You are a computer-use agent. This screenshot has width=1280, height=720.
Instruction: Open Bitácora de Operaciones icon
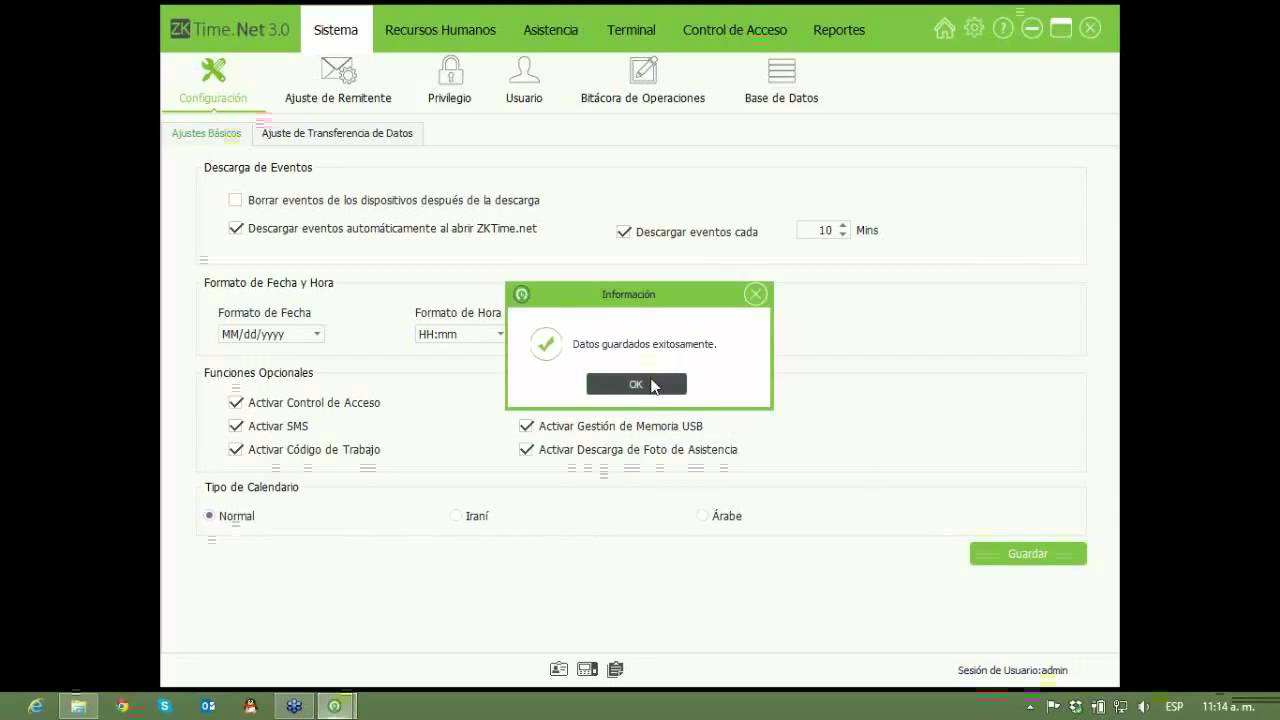pos(643,70)
